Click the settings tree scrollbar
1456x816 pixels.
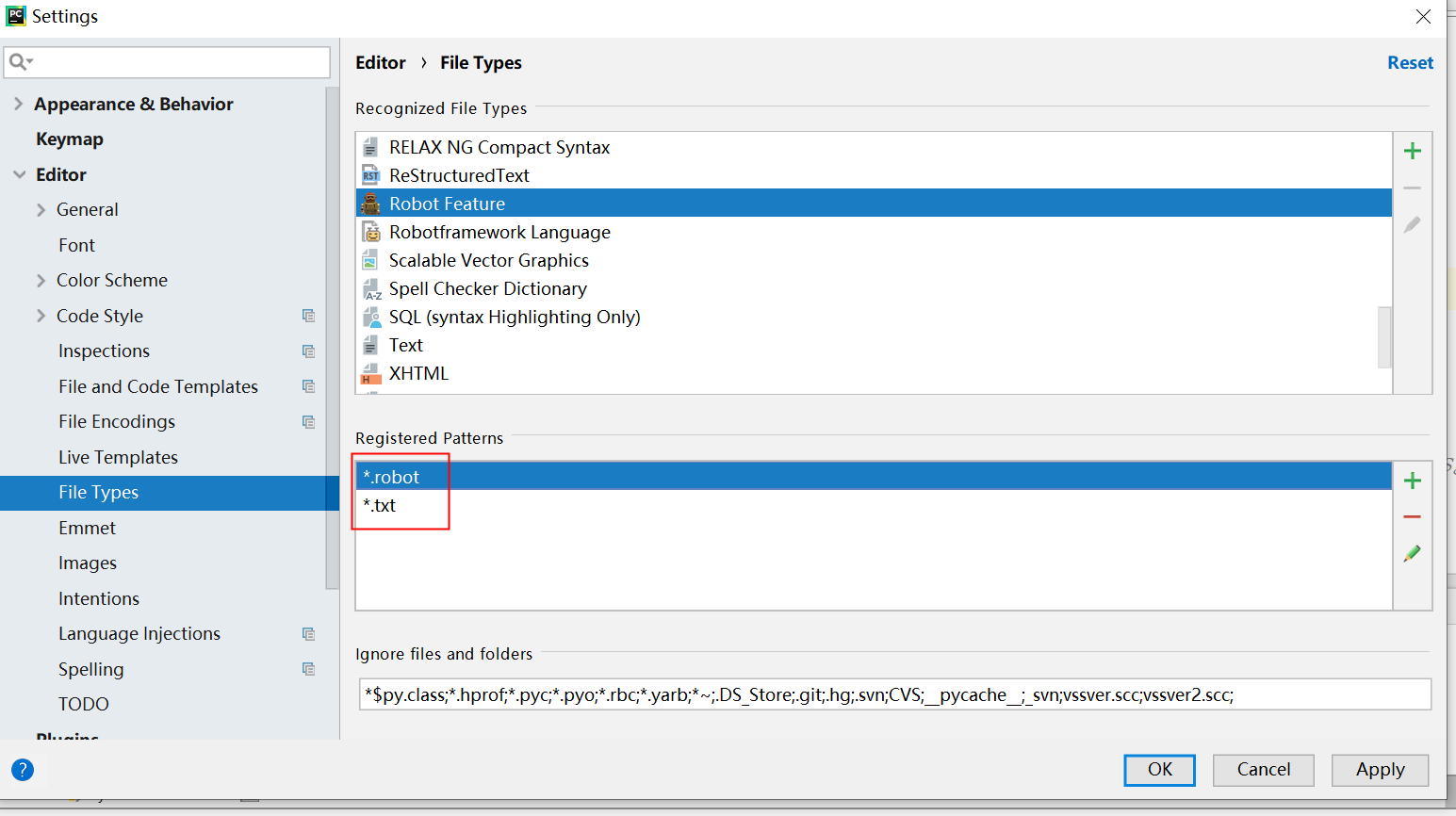pos(332,338)
